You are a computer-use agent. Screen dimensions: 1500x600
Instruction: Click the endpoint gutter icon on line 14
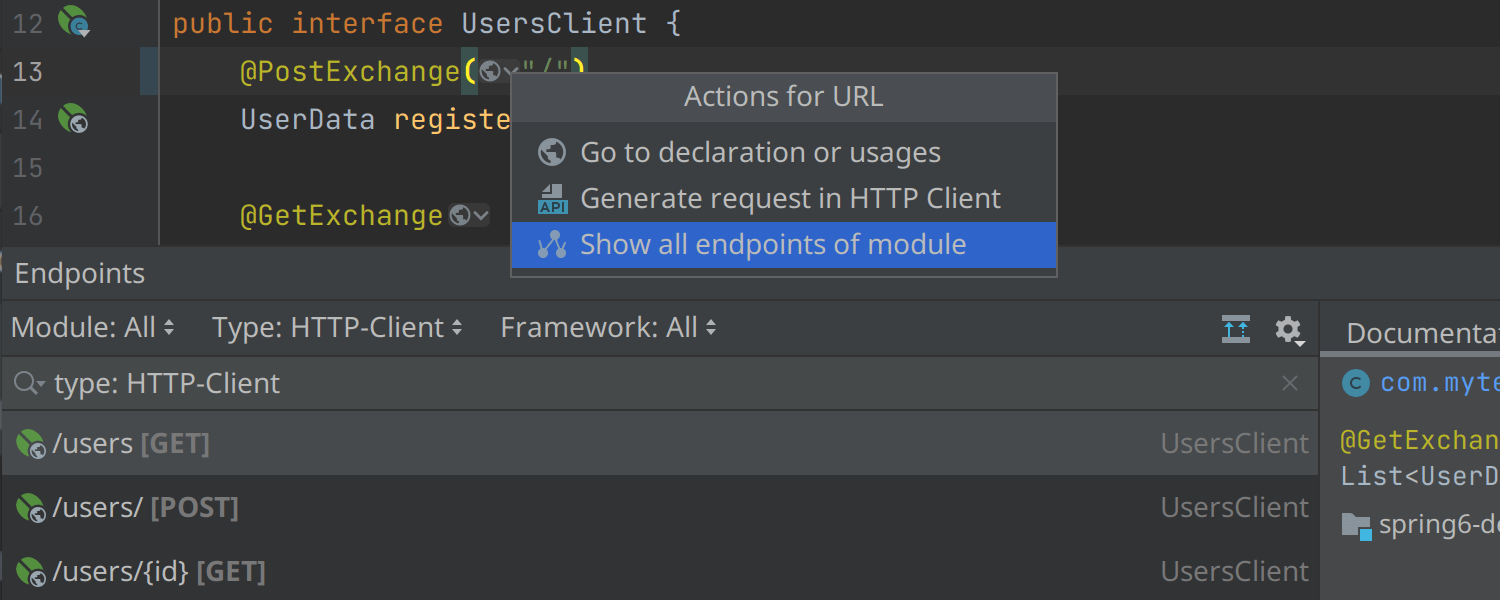(x=73, y=120)
